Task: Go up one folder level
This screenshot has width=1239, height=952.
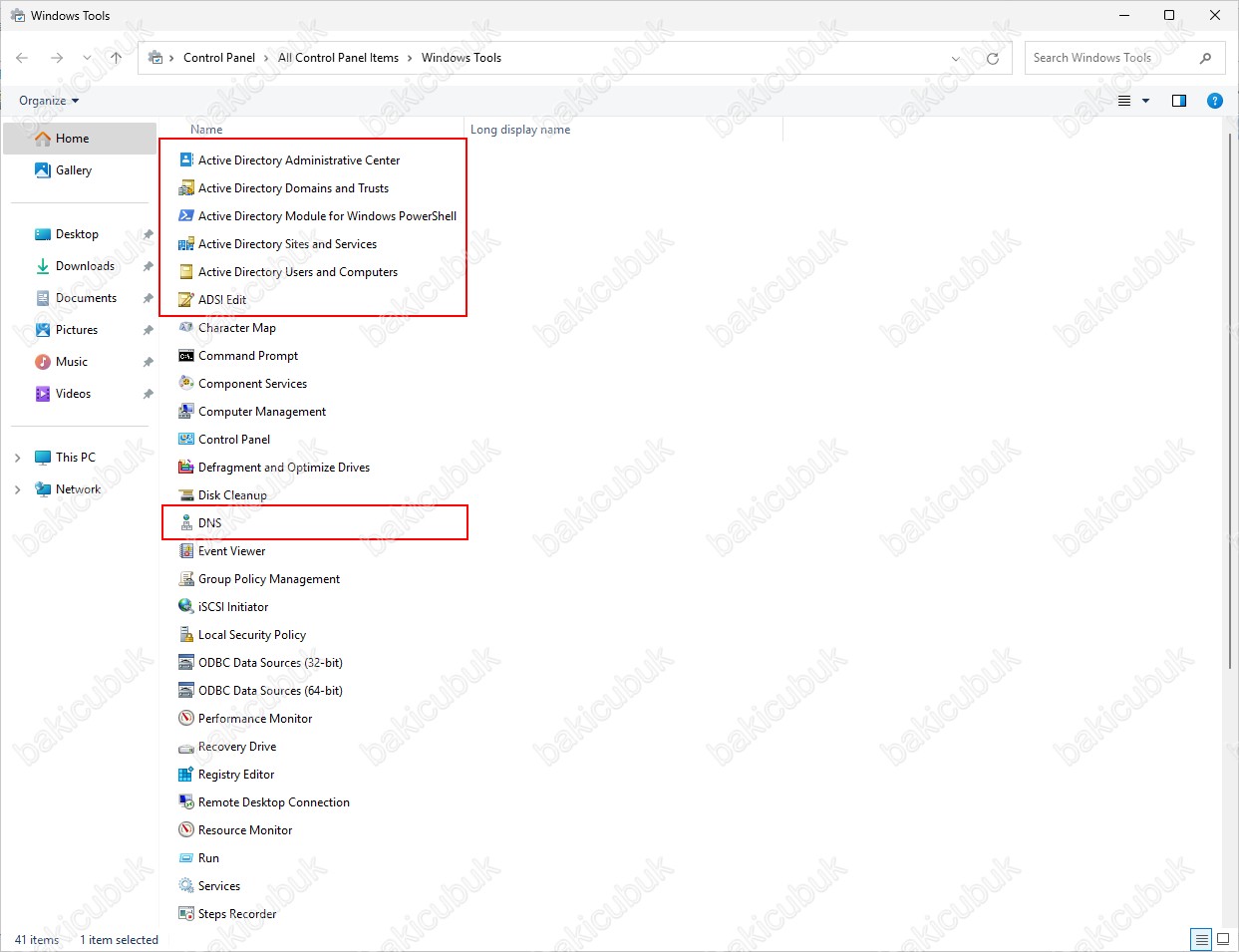Action: [116, 58]
